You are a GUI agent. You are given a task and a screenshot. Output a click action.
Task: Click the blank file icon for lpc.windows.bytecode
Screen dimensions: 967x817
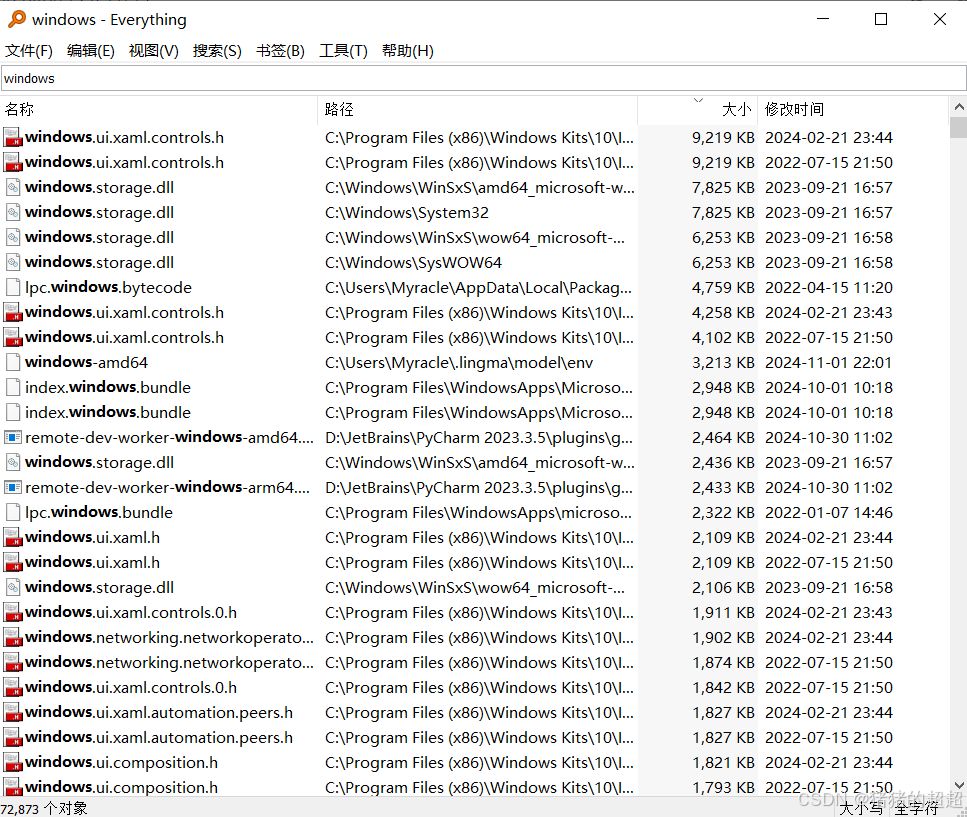coord(12,287)
